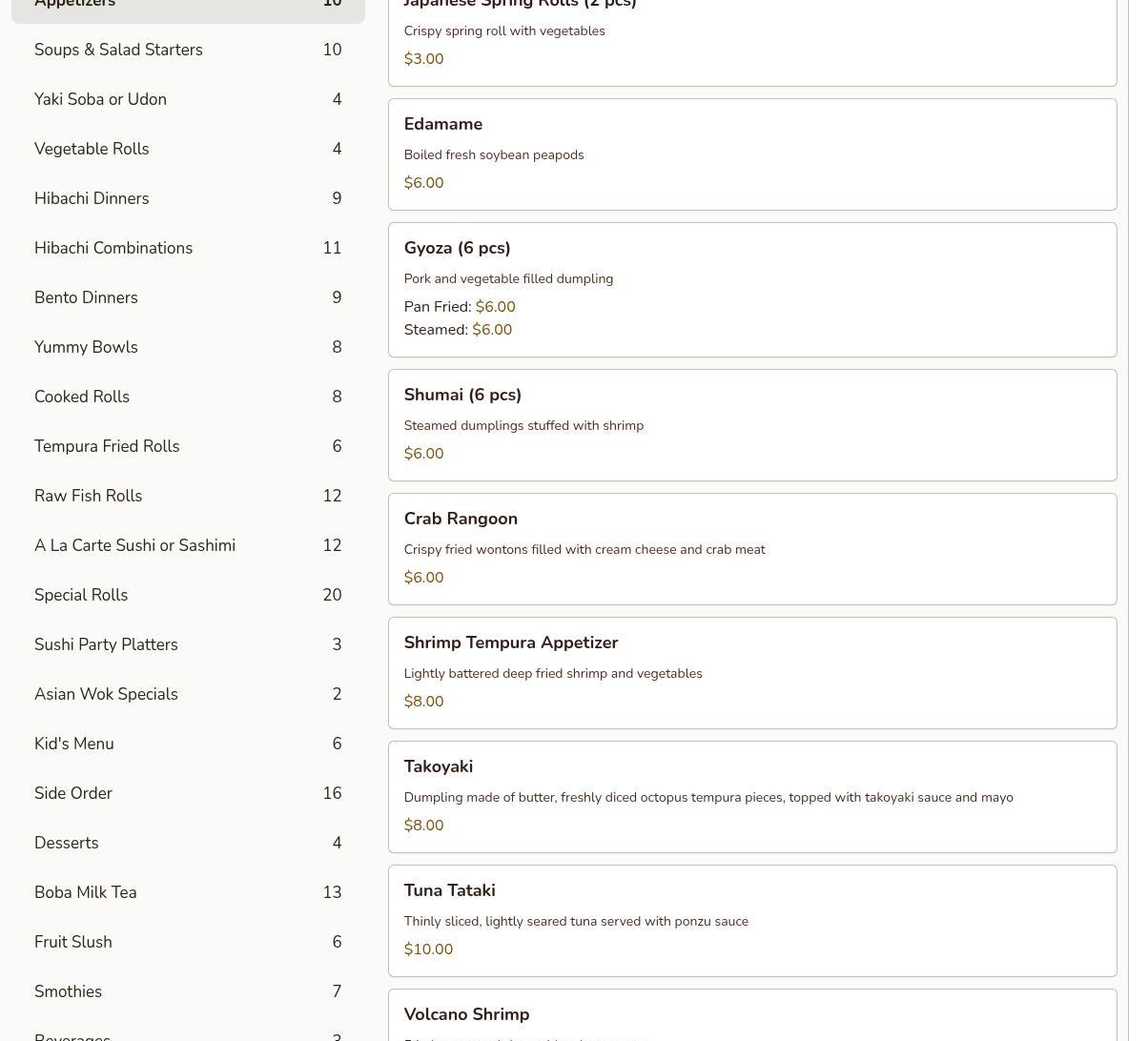The image size is (1148, 1041).
Task: Click 'Crispy spring roll with vegetables' description
Action: coord(504,31)
